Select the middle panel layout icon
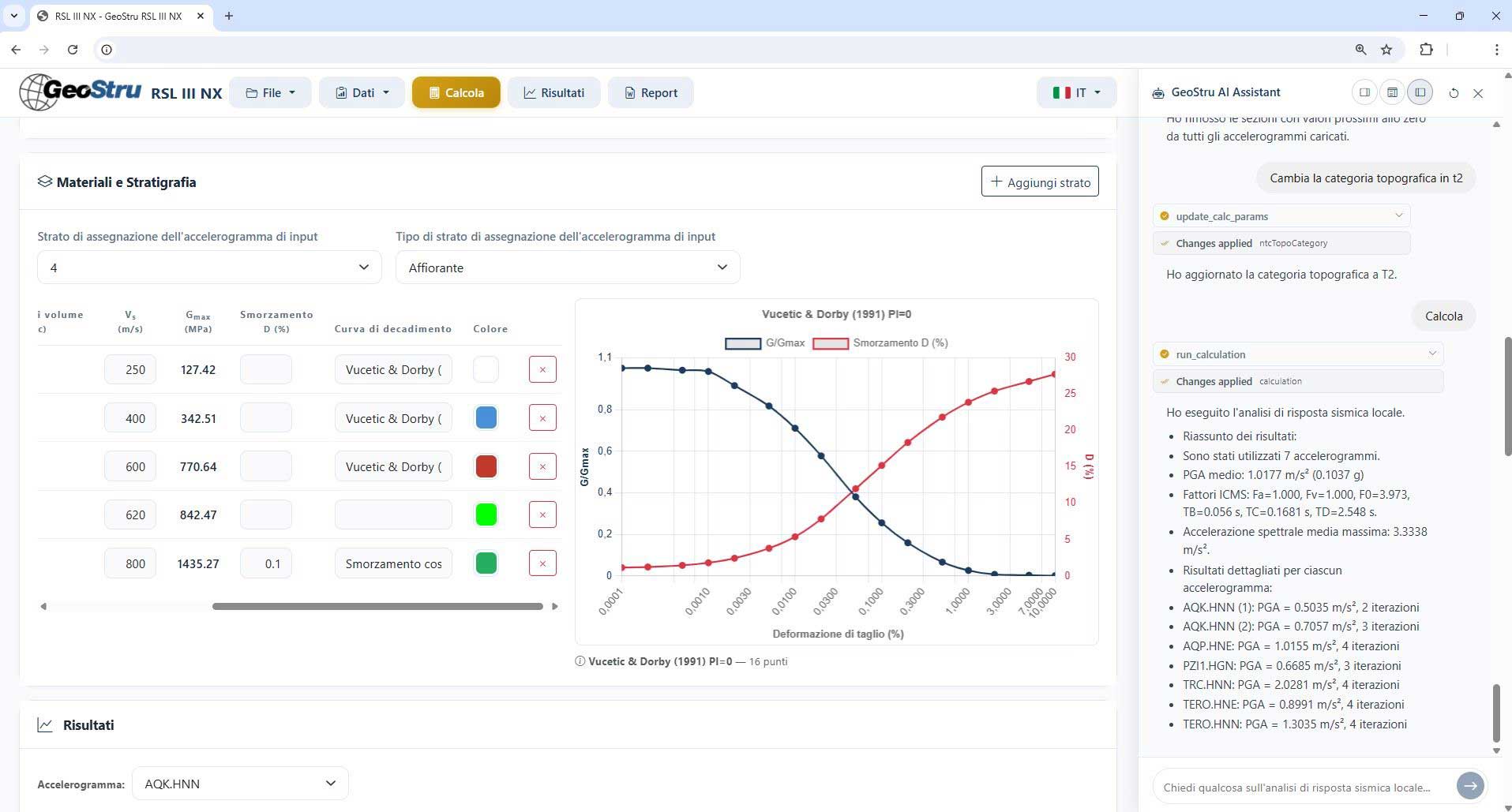Viewport: 1512px width, 812px height. (1392, 92)
